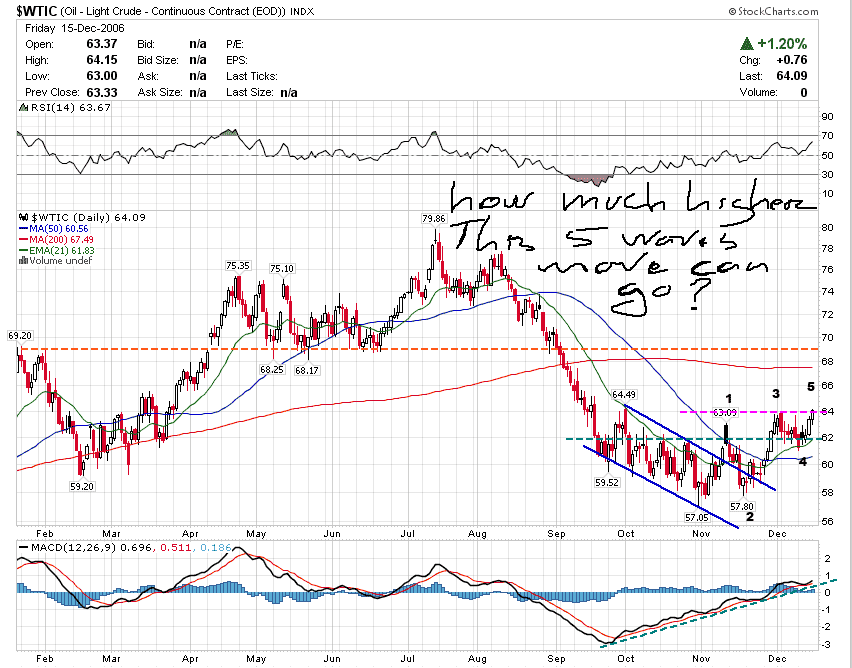Click the Ask Size label

click(160, 92)
